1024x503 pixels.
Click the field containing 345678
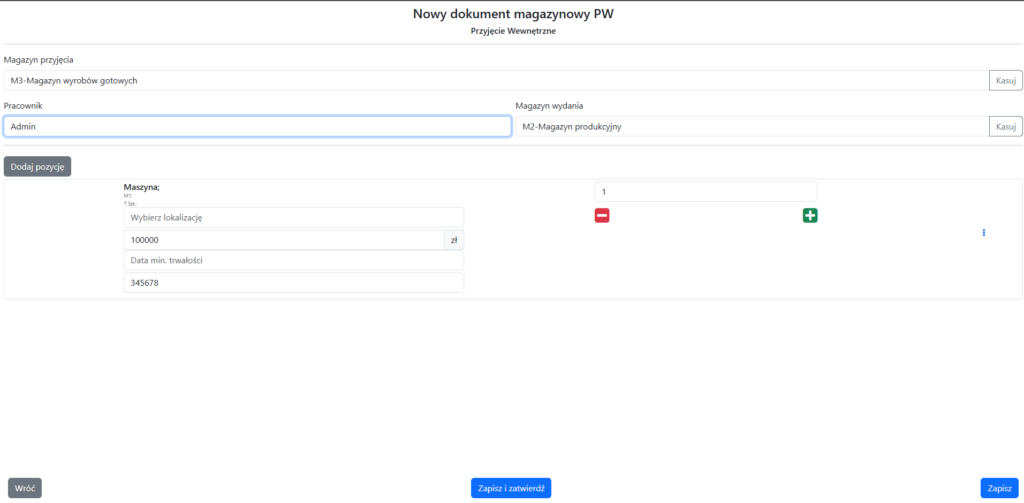293,283
